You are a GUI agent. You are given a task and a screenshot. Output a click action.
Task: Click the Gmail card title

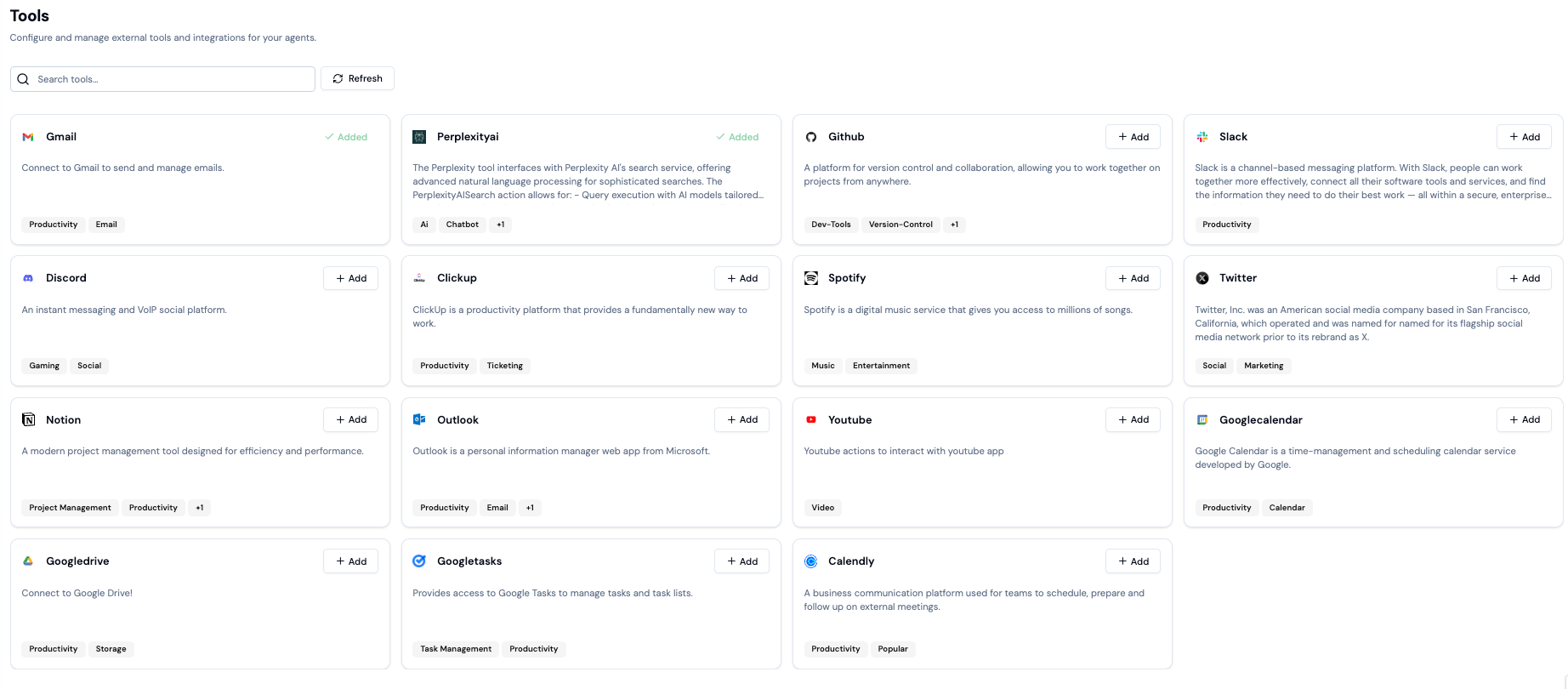(61, 137)
